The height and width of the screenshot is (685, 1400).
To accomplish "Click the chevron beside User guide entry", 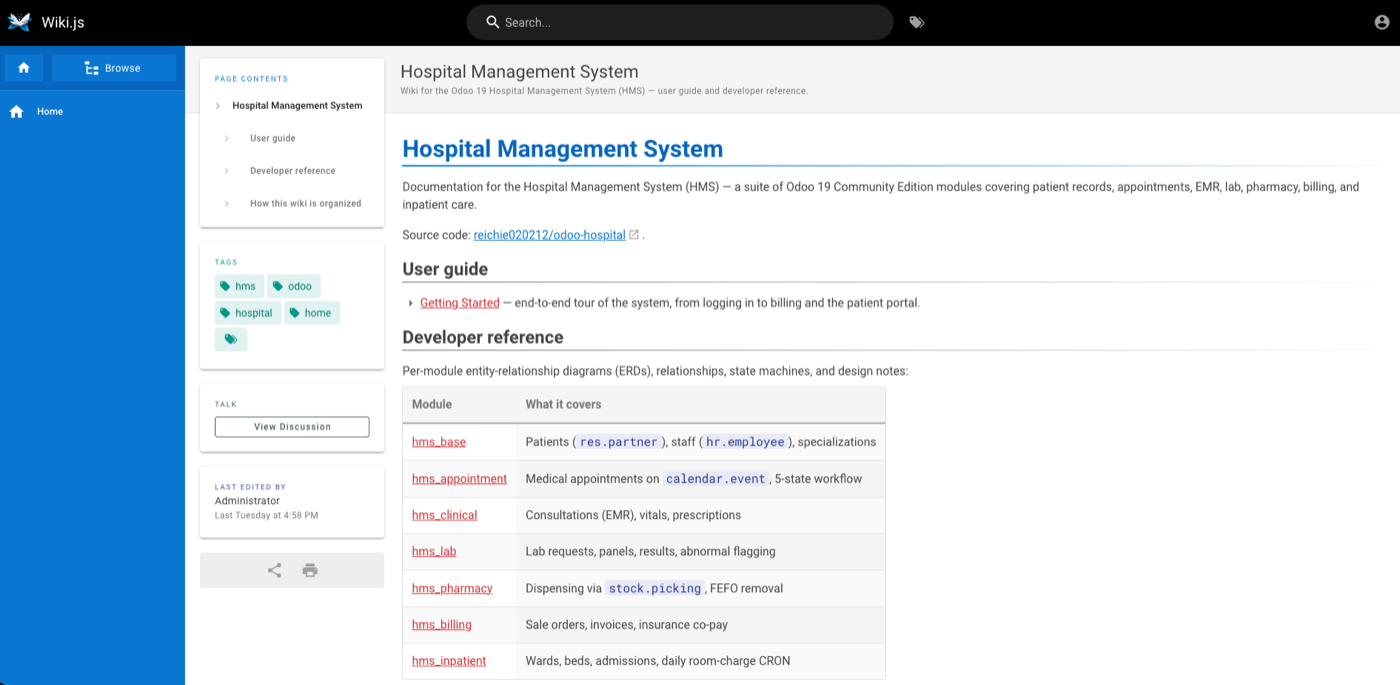I will tap(227, 138).
